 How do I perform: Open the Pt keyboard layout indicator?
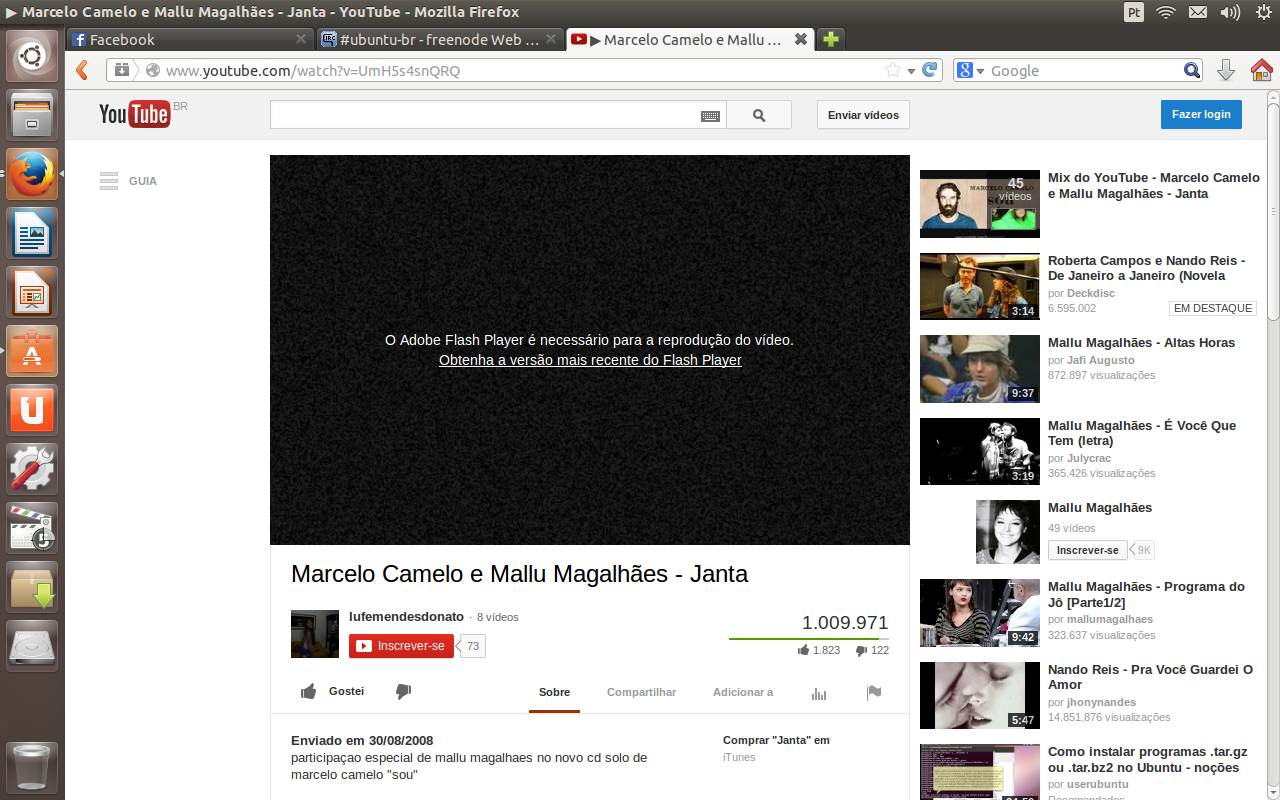1134,12
